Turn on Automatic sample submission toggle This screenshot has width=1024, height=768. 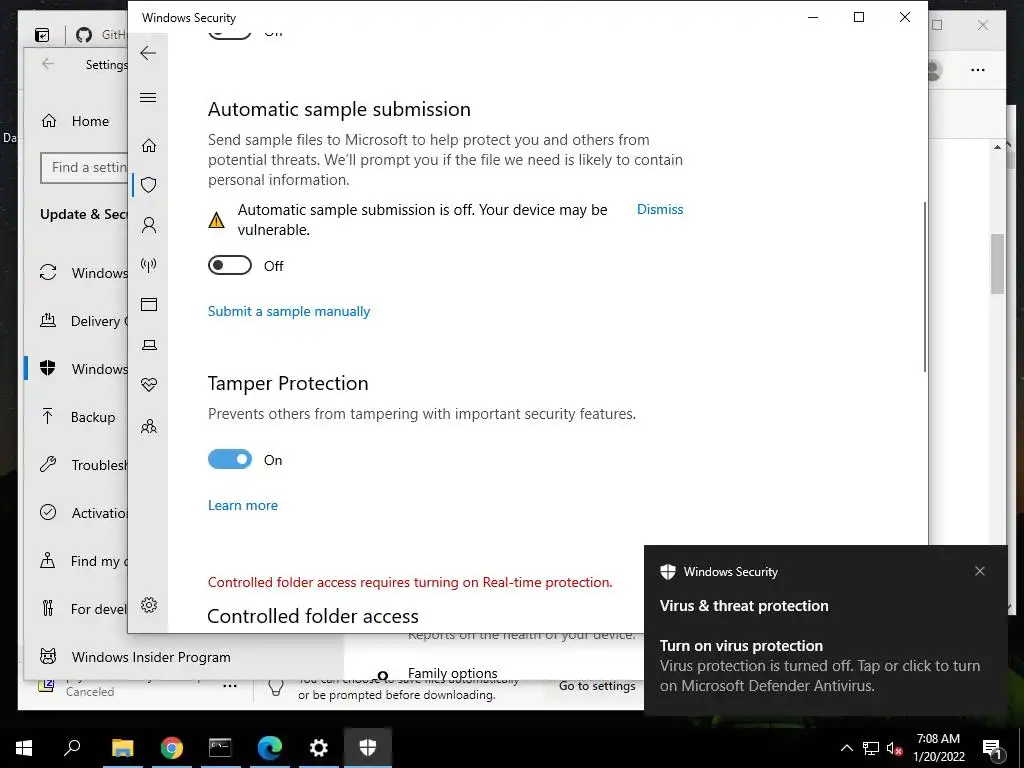pyautogui.click(x=230, y=265)
